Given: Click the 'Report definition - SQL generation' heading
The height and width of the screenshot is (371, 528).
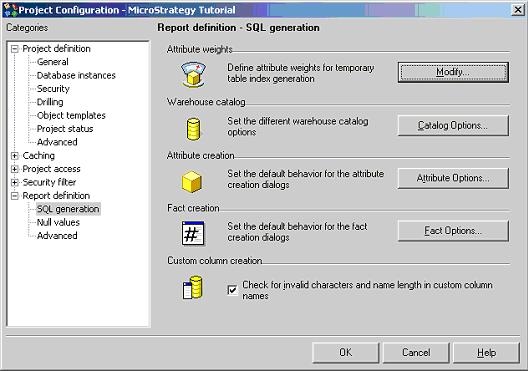Looking at the screenshot, I should [x=238, y=28].
